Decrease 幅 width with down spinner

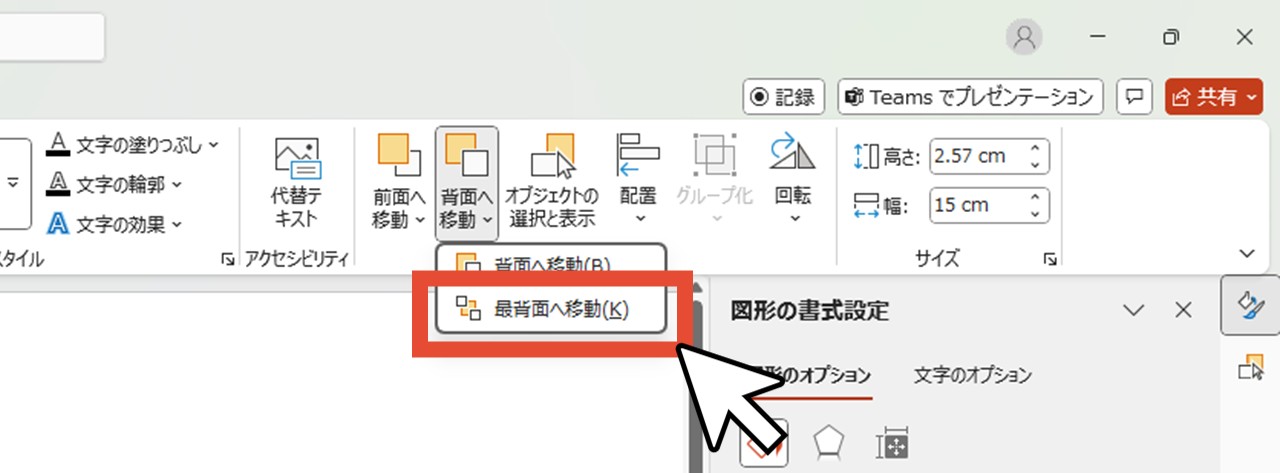click(1037, 215)
